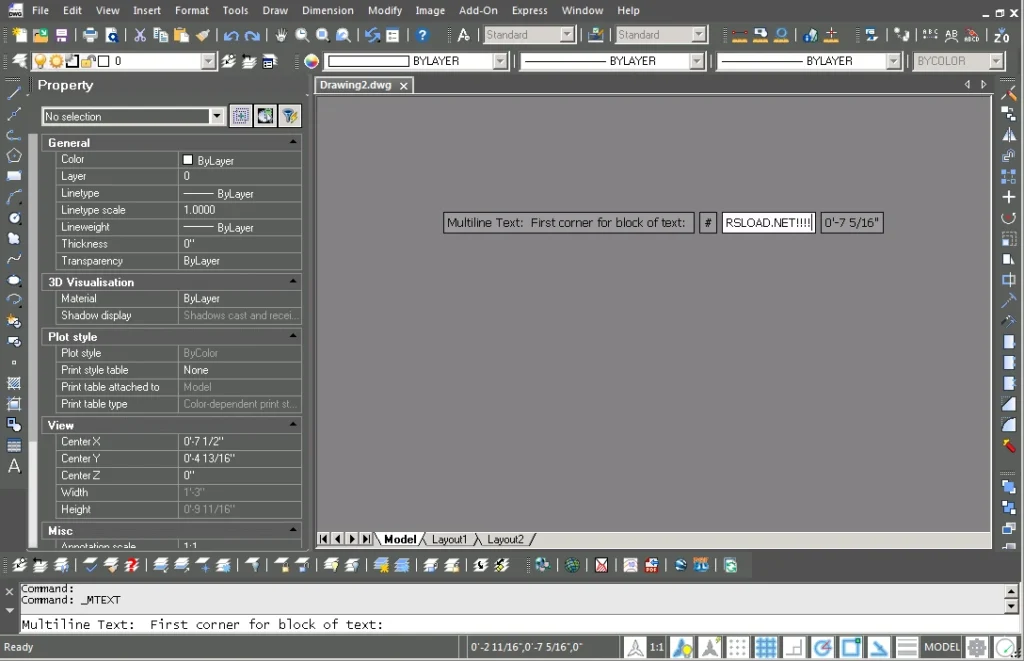Click the Help question mark icon
Image resolution: width=1024 pixels, height=661 pixels.
pos(422,35)
